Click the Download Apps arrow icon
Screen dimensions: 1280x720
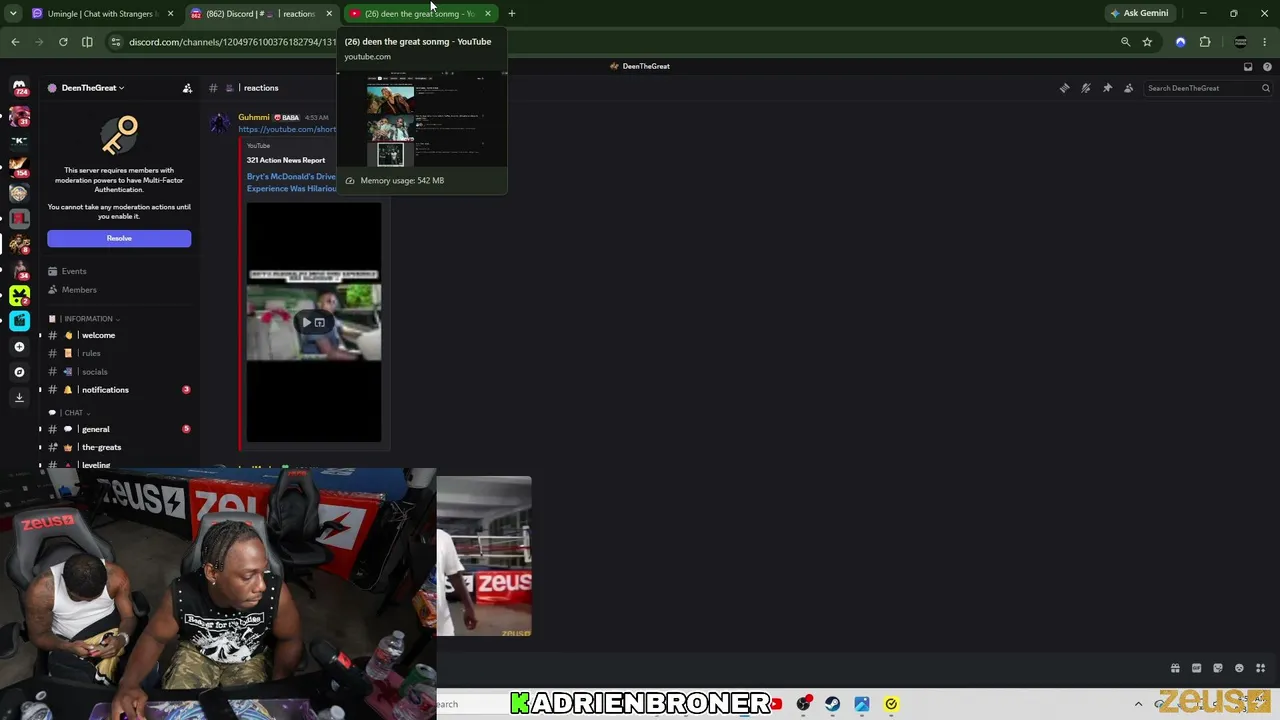(x=19, y=397)
